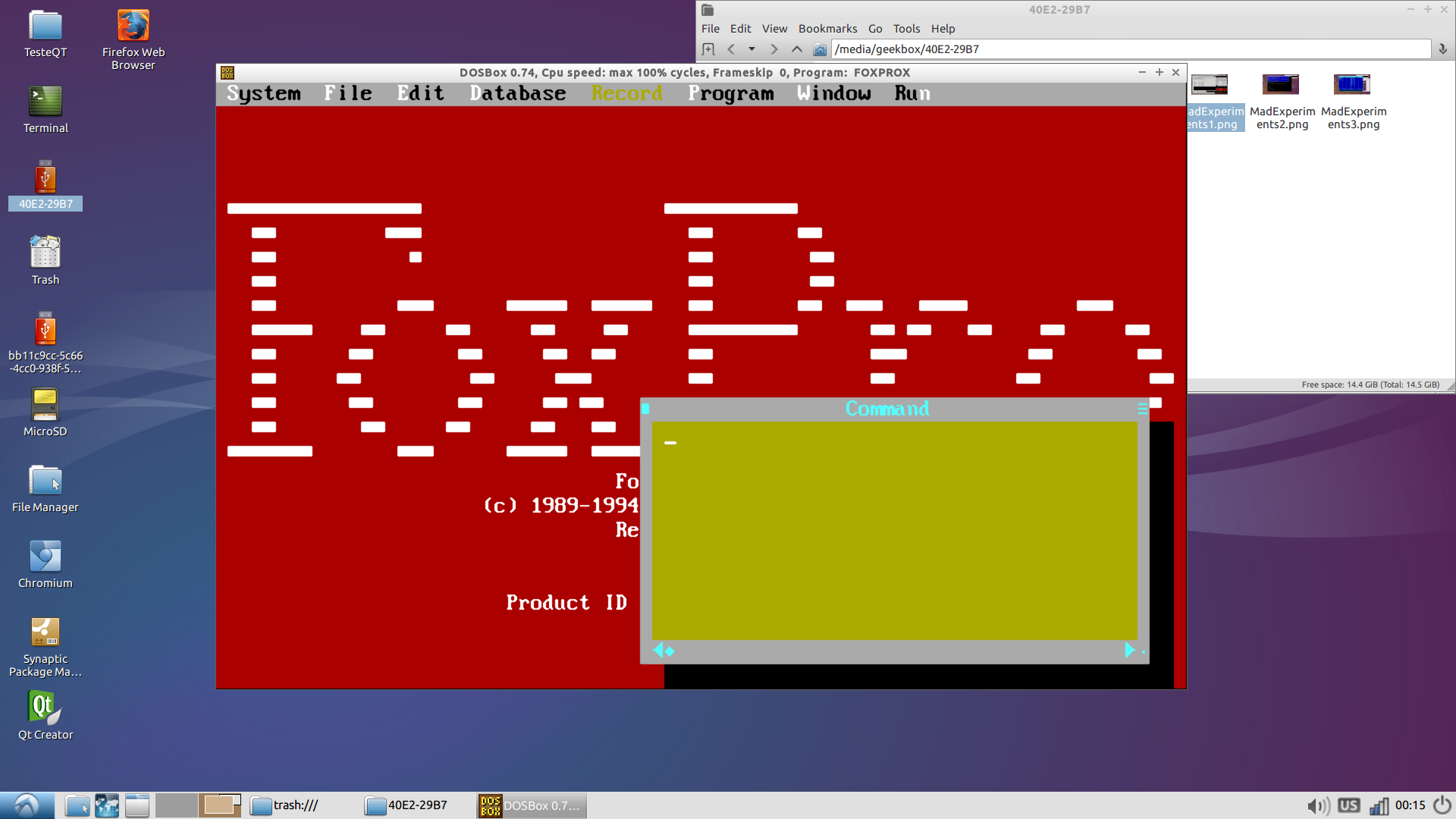Click the Up navigation button in file manager
This screenshot has width=1456, height=819.
(797, 49)
